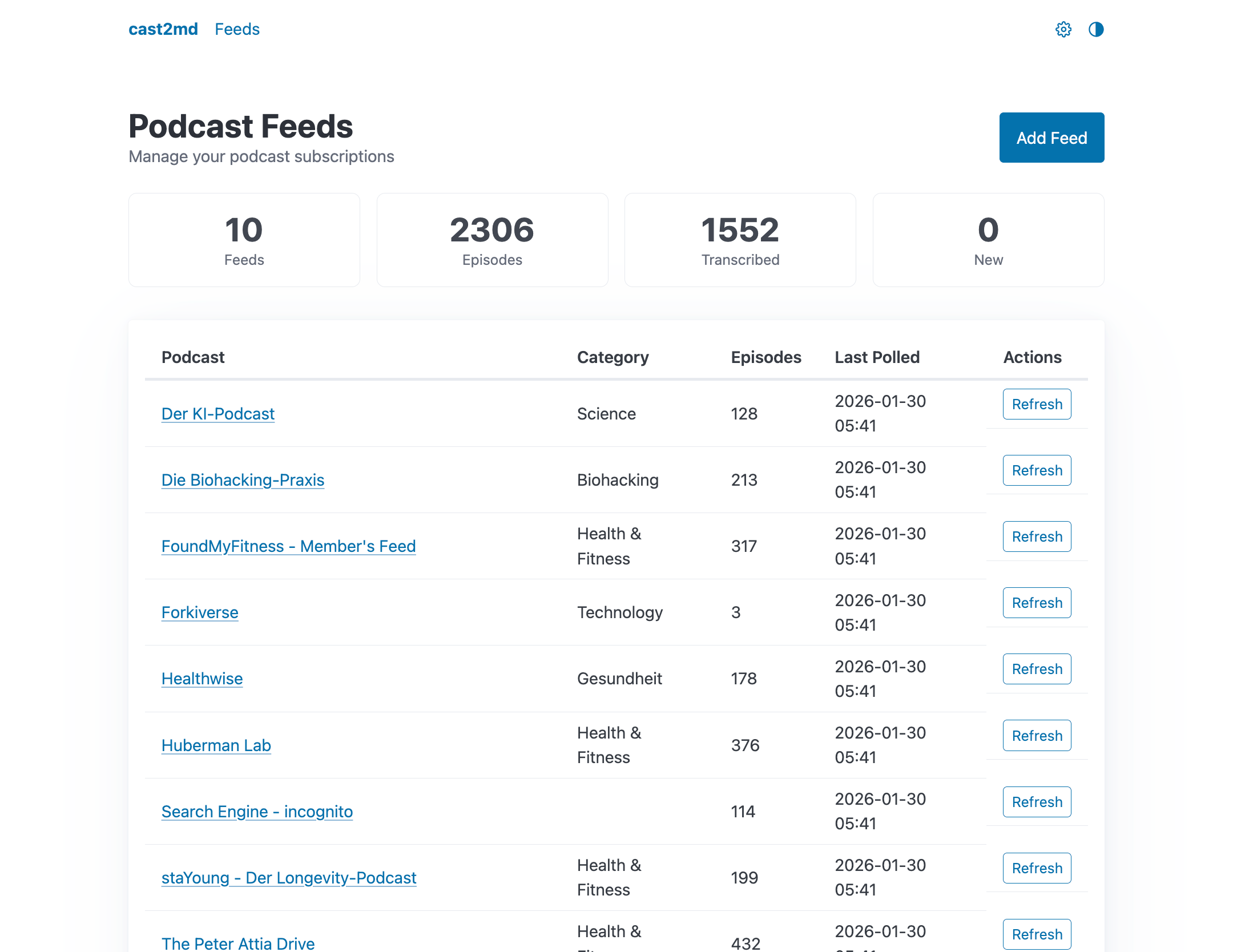Image resolution: width=1233 pixels, height=952 pixels.
Task: Open FoundMyFitness - Member's Feed
Action: 288,546
